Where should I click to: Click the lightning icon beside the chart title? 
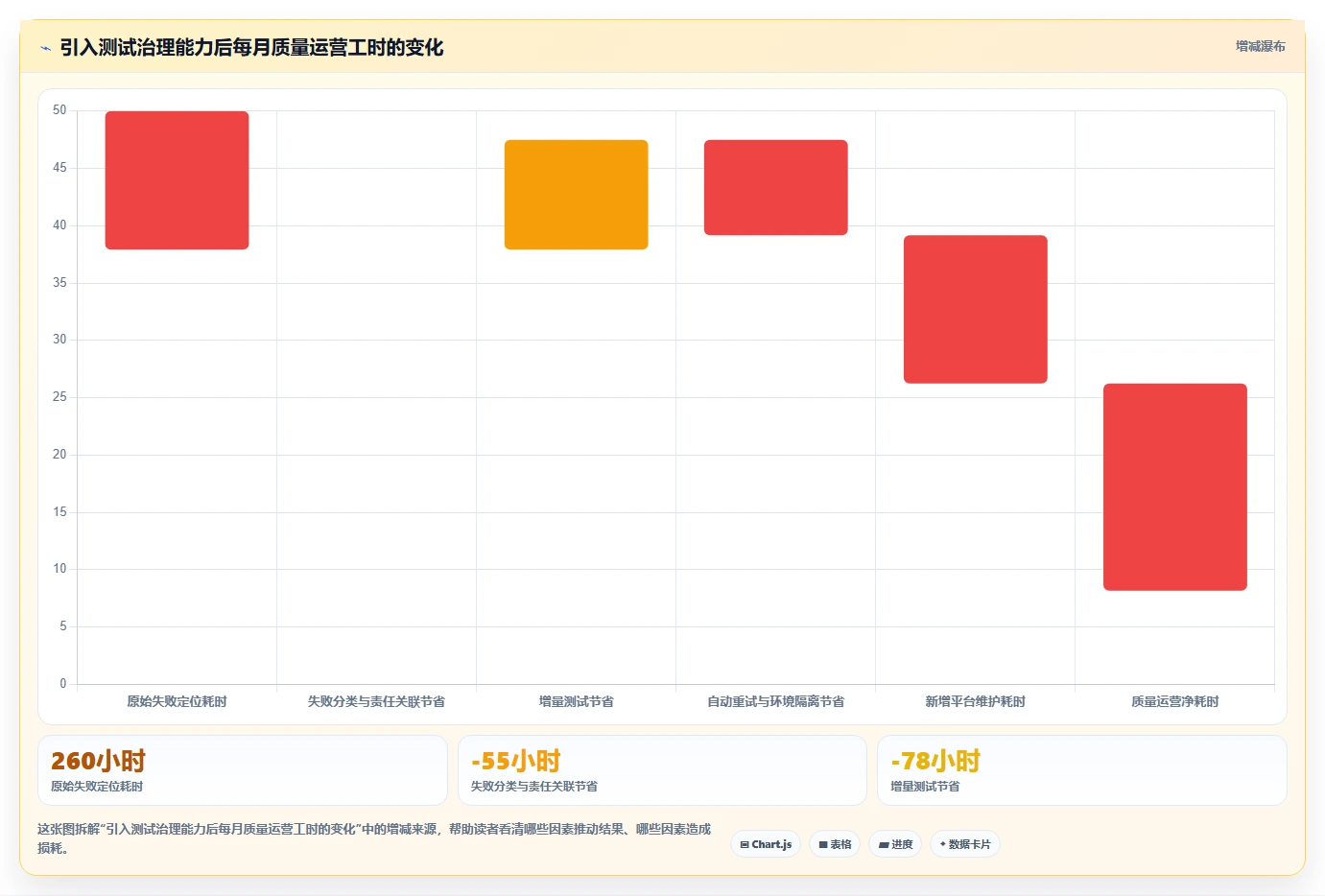click(45, 48)
